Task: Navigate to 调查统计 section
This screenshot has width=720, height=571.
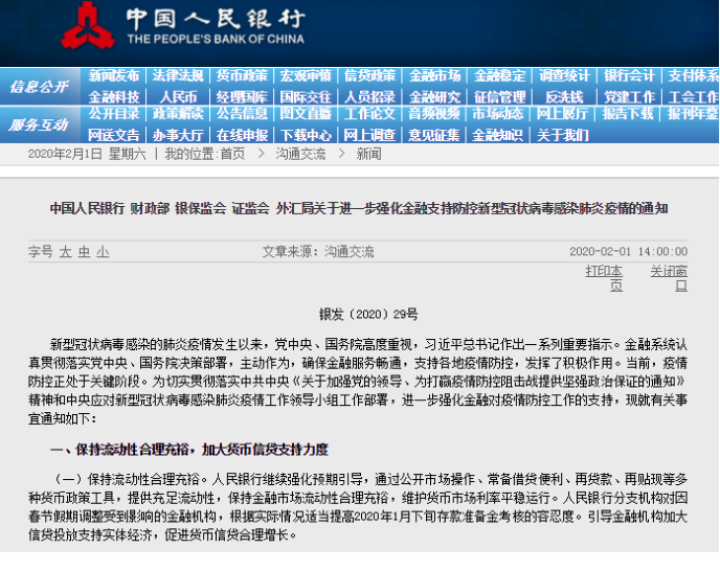Action: [564, 76]
